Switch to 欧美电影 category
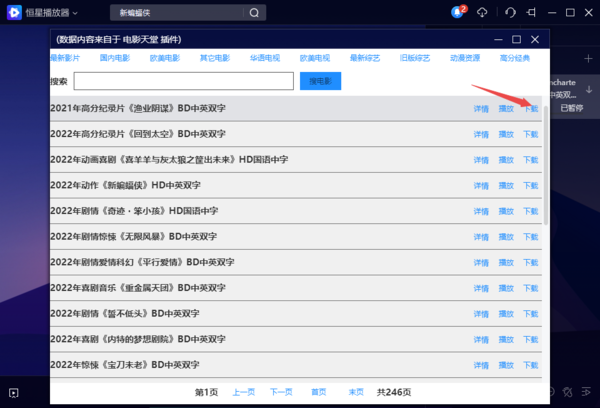 [165, 58]
